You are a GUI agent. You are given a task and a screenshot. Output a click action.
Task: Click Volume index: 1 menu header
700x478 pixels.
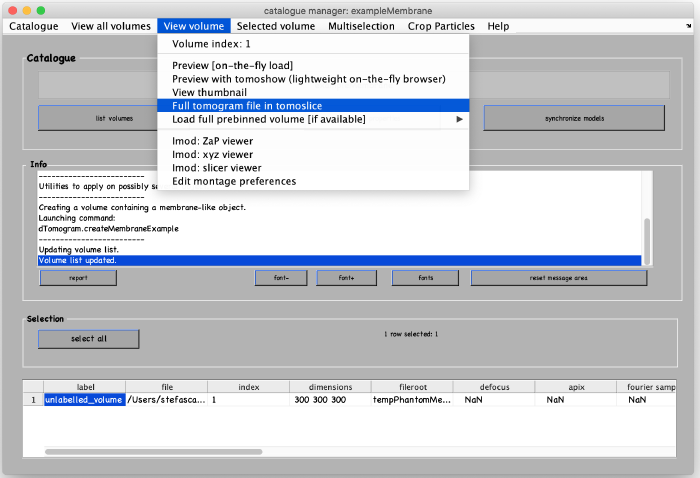point(313,44)
